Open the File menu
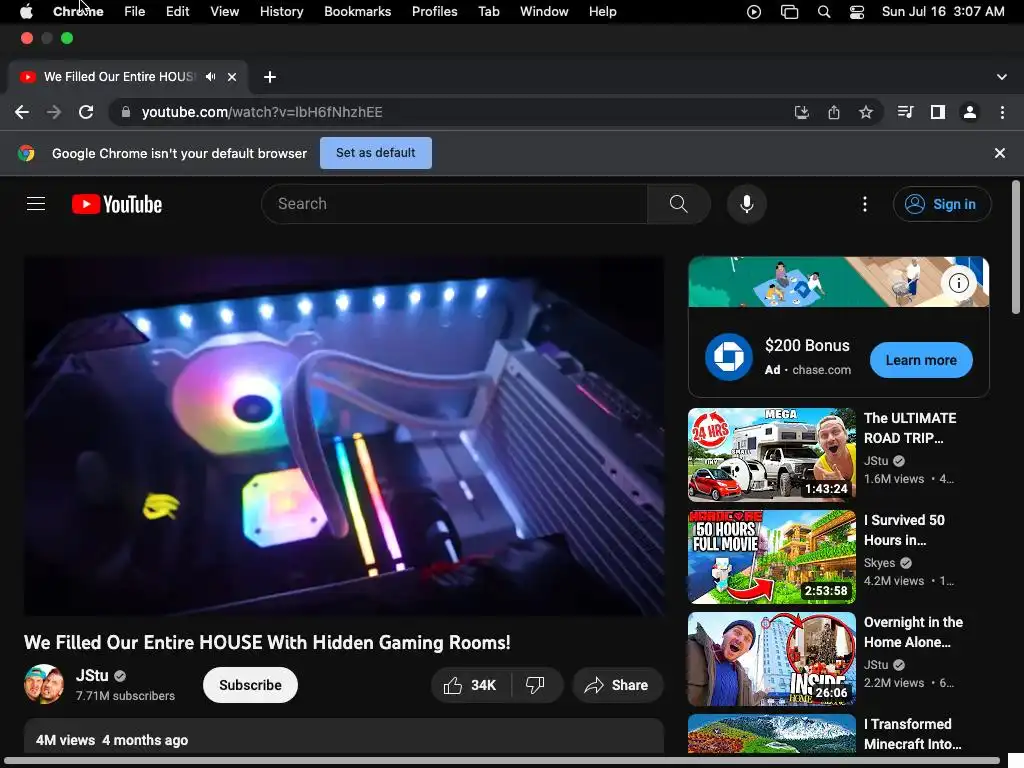The image size is (1024, 768). 135,11
